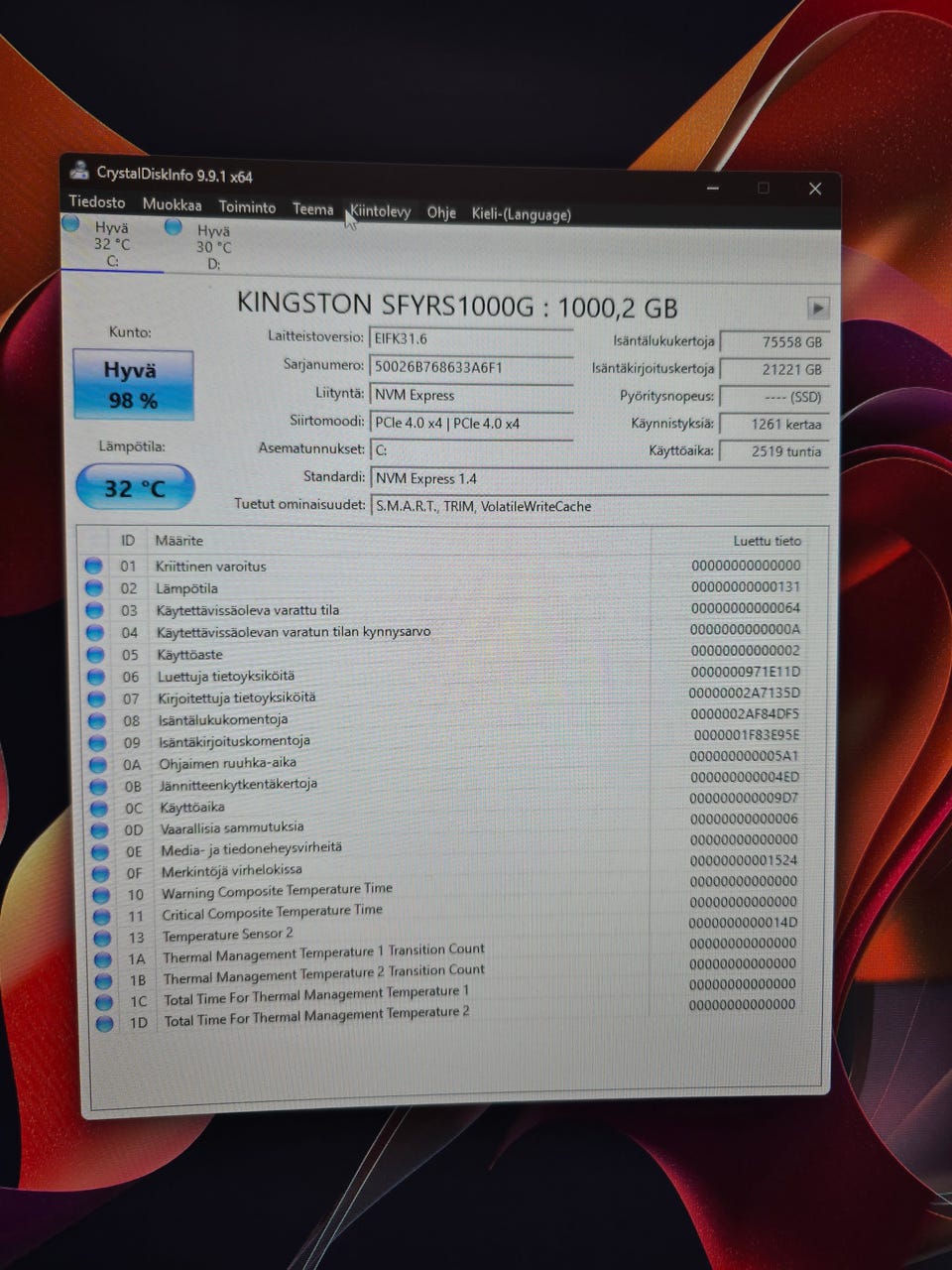Click the Määrite column header

click(179, 541)
